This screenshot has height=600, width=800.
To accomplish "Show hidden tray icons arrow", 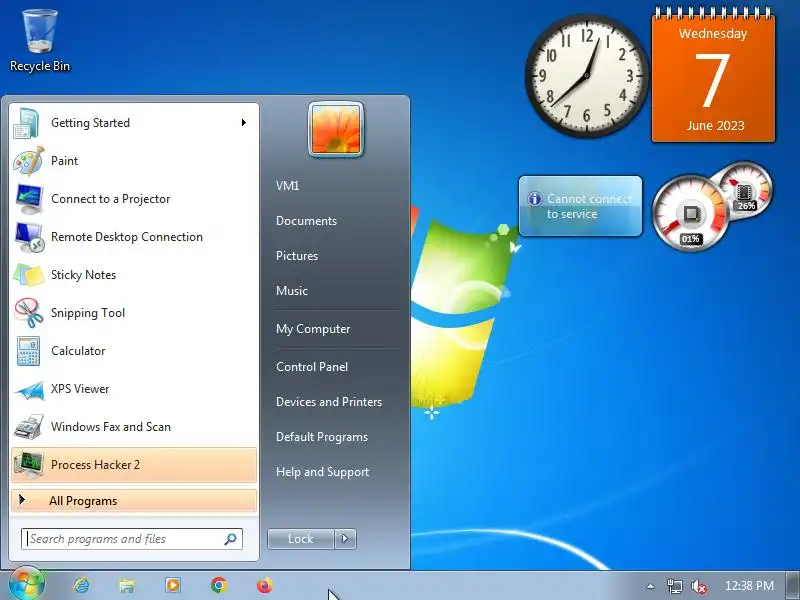I will tap(650, 586).
